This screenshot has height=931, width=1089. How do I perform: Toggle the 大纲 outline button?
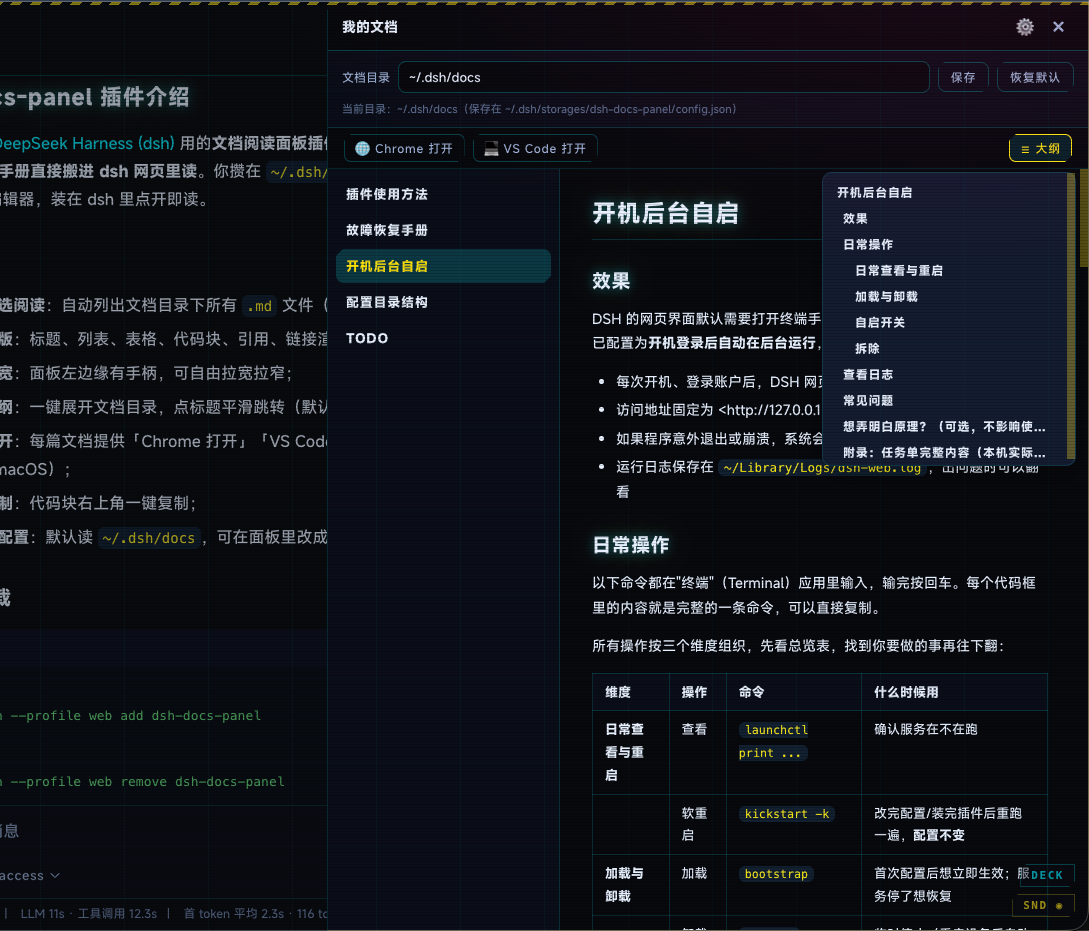click(1040, 149)
